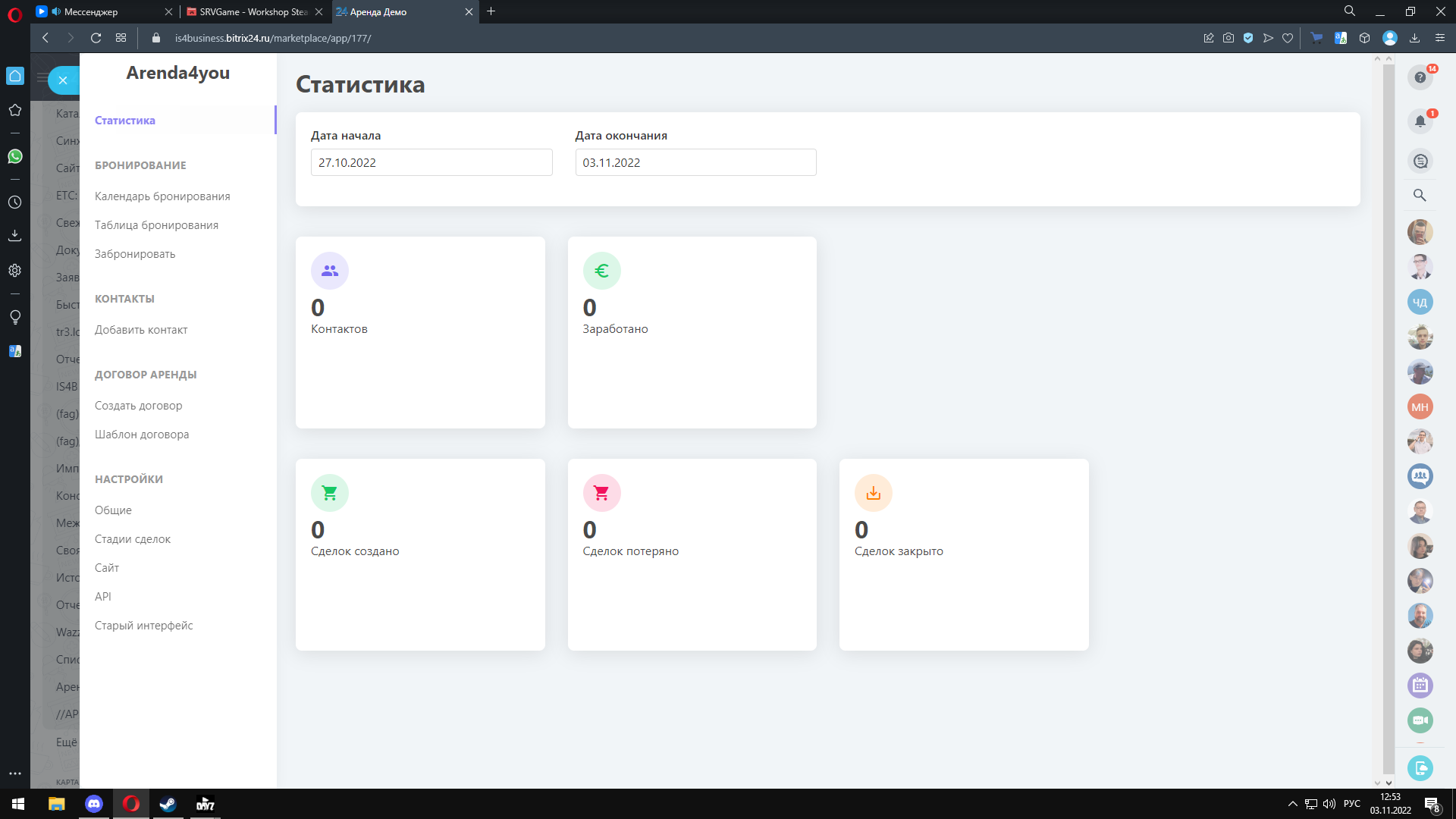
Task: Click the contacts people icon on card
Action: [329, 271]
